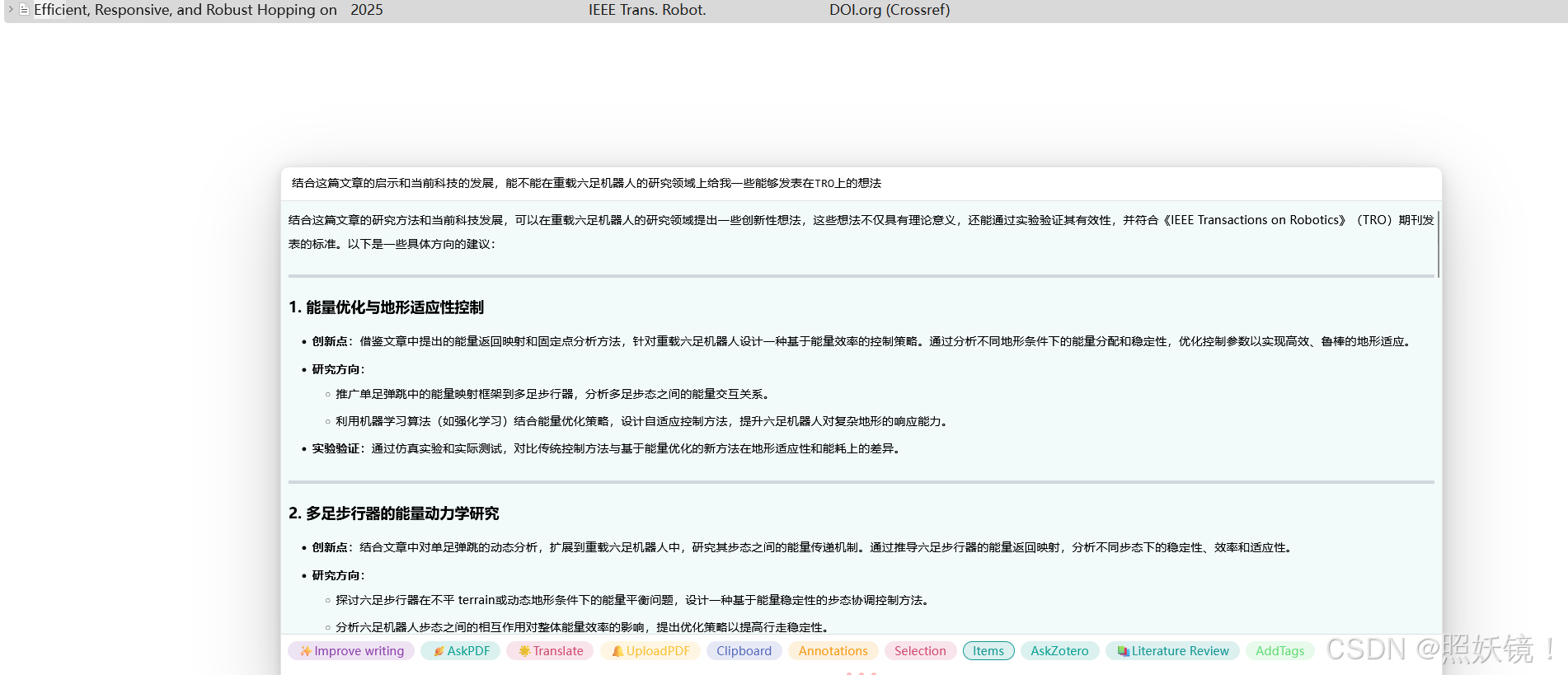This screenshot has width=1568, height=675.
Task: Click the books icon on Literature Review
Action: [x=1123, y=651]
